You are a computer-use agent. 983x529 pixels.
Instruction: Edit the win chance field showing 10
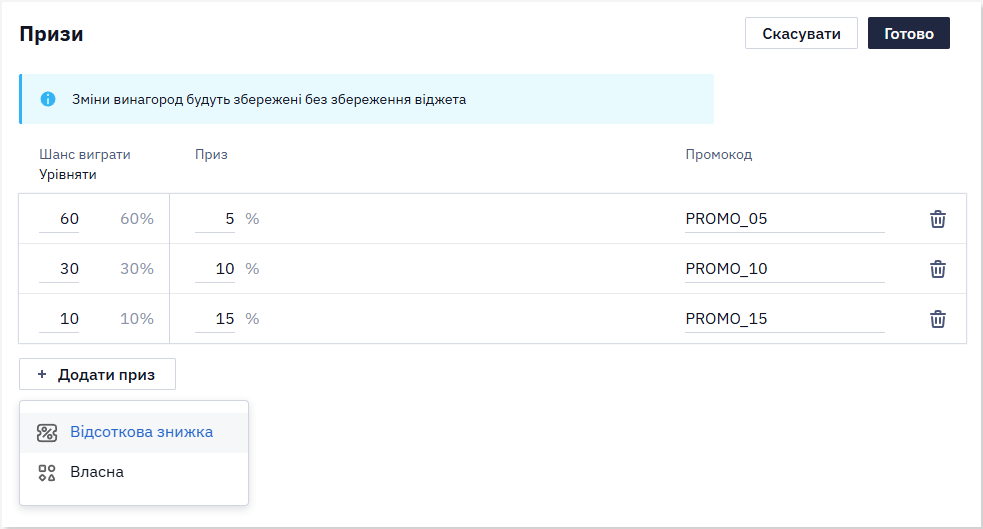pyautogui.click(x=59, y=319)
